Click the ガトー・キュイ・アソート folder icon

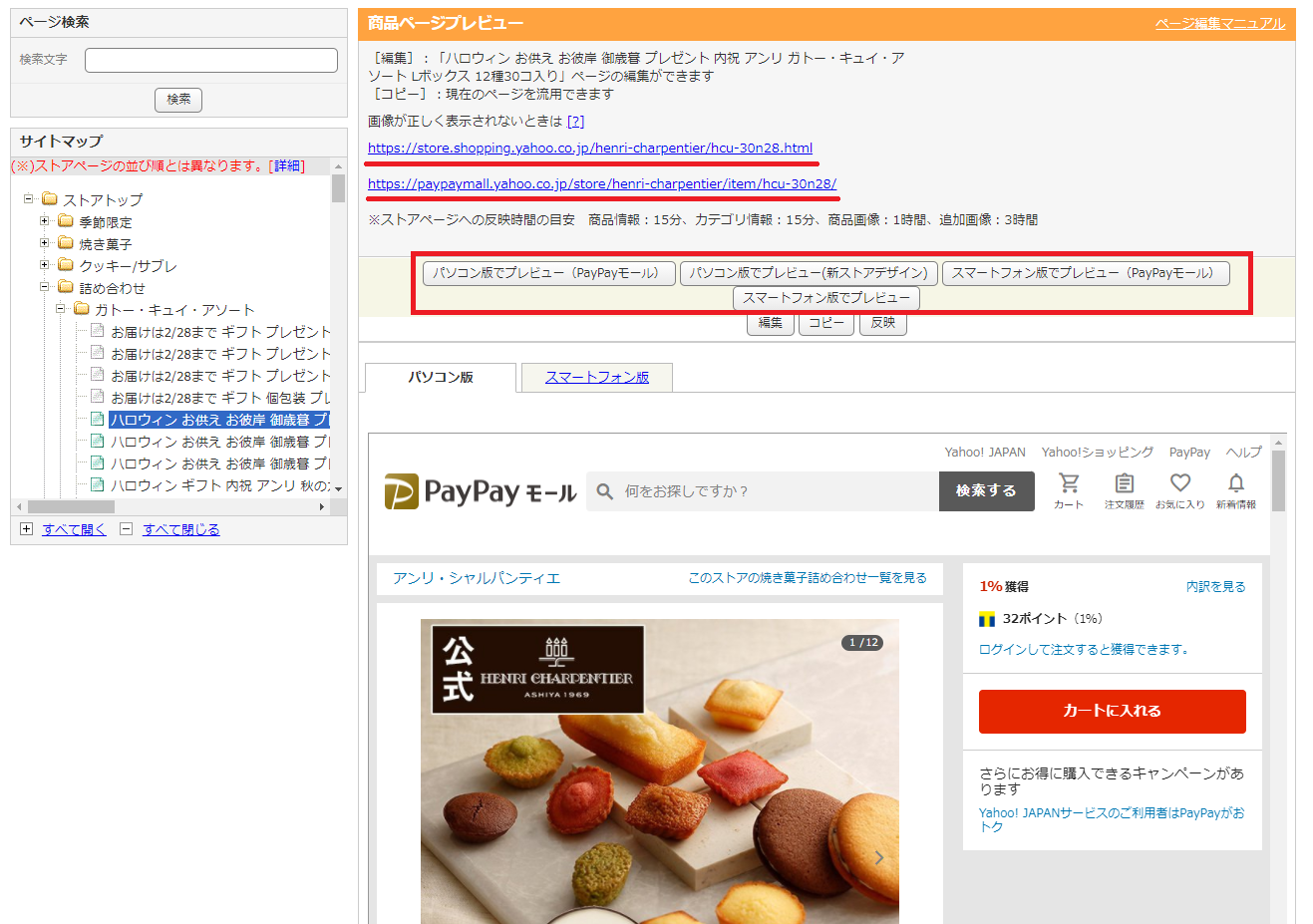82,309
